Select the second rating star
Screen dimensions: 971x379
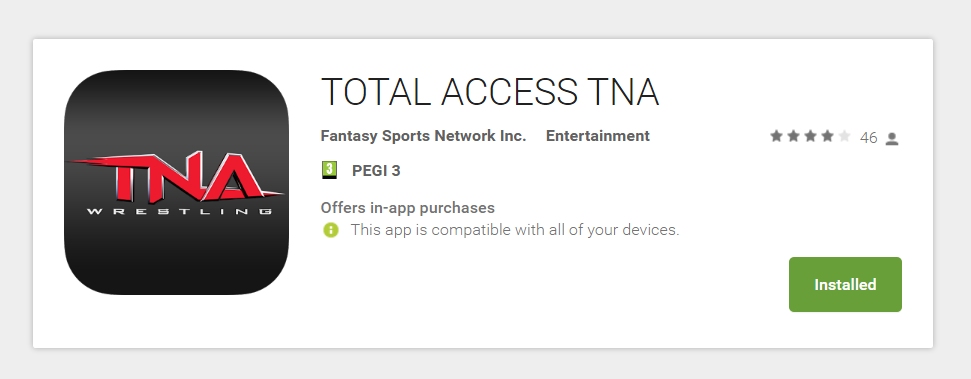point(793,136)
